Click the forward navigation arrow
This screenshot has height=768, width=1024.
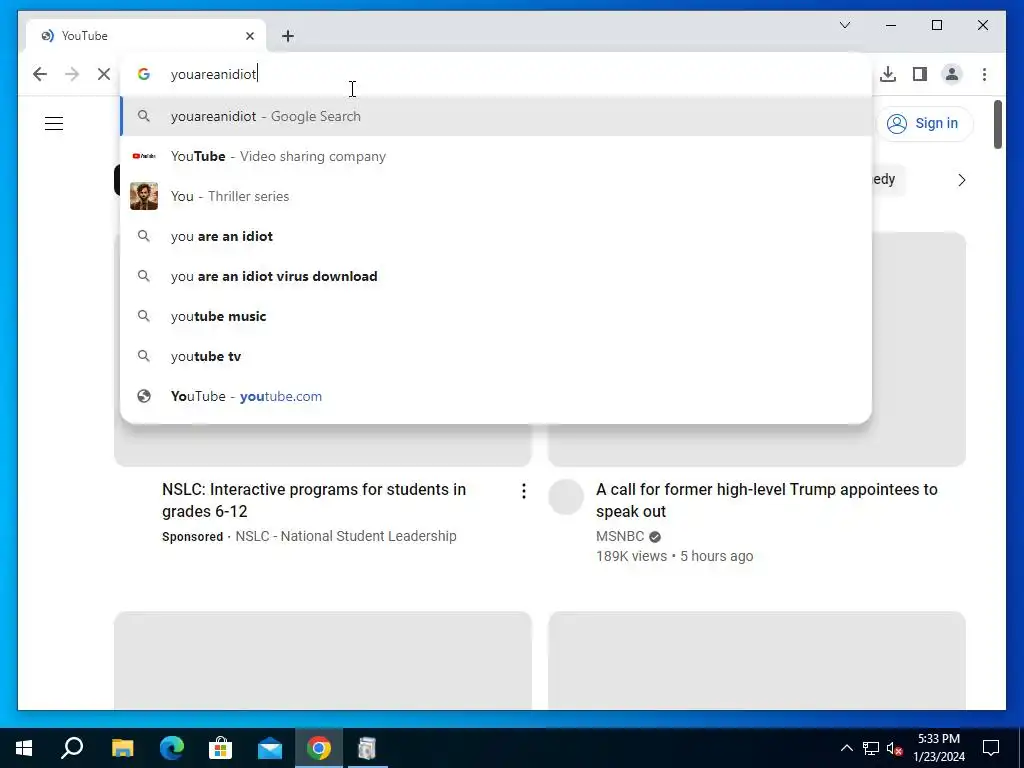tap(72, 74)
